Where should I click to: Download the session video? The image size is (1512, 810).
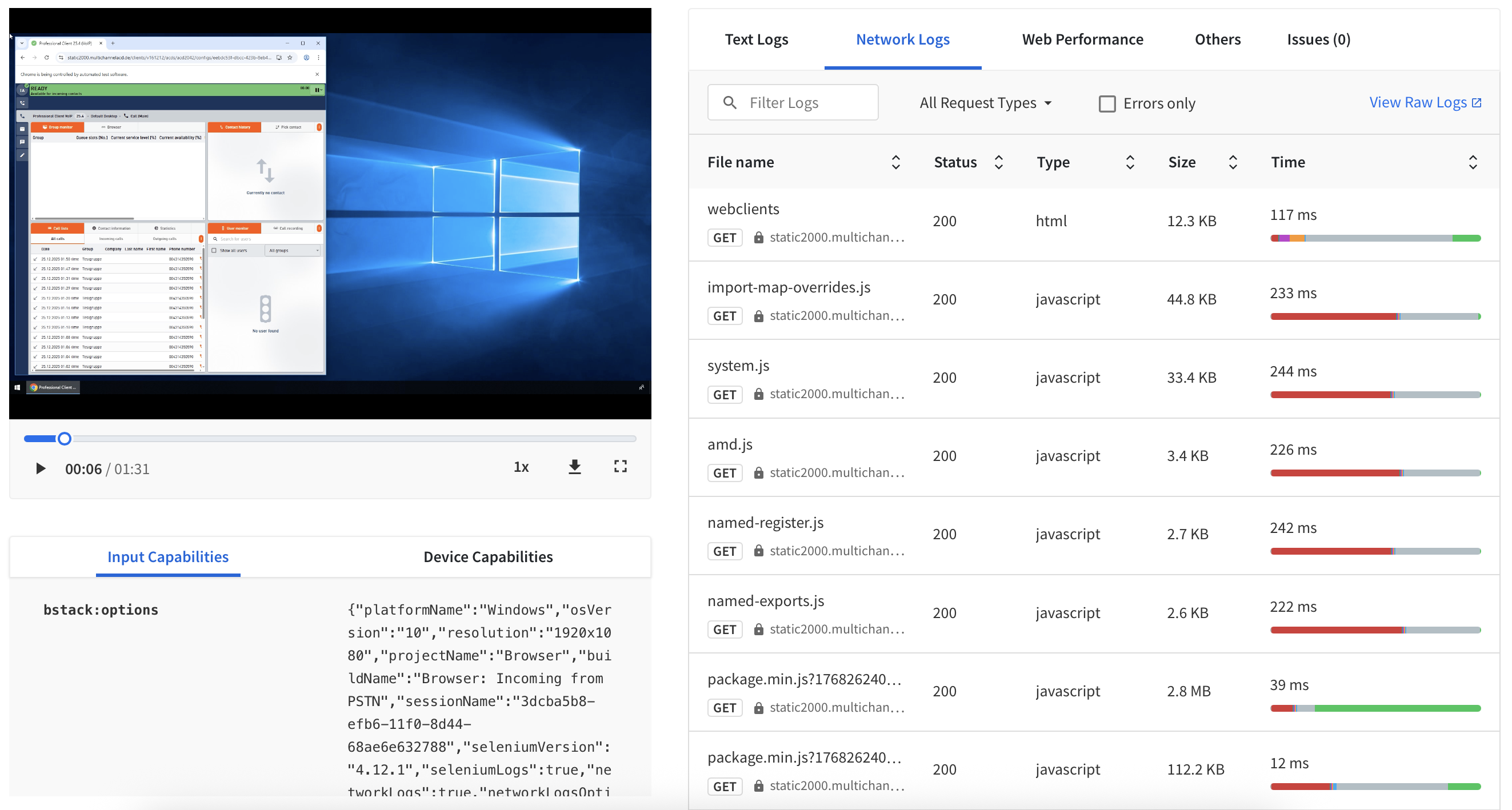click(x=575, y=467)
